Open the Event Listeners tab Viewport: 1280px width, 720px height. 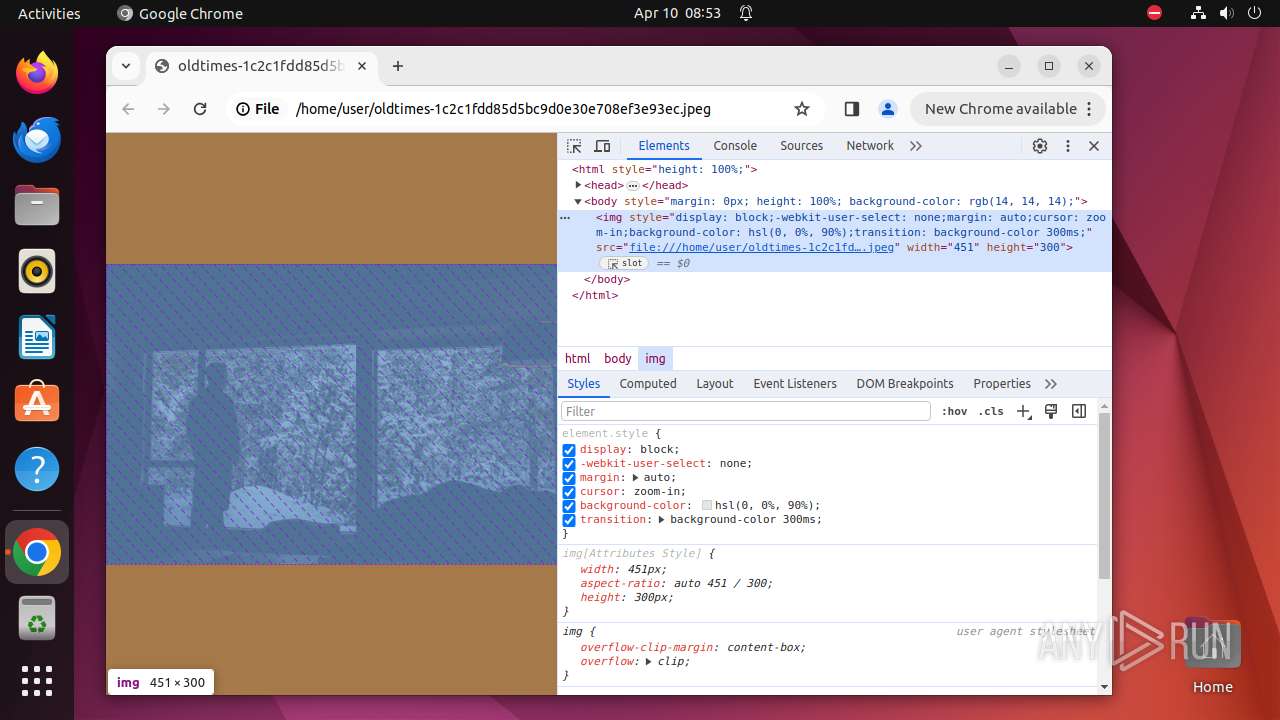[795, 384]
